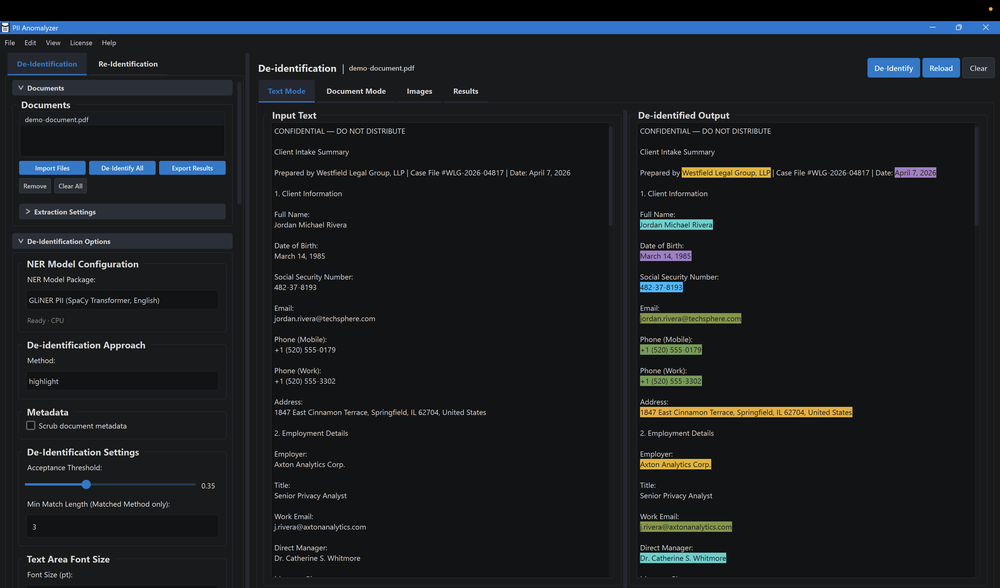Select demo-document.pdf in Documents list
The image size is (1000, 588).
[122, 120]
